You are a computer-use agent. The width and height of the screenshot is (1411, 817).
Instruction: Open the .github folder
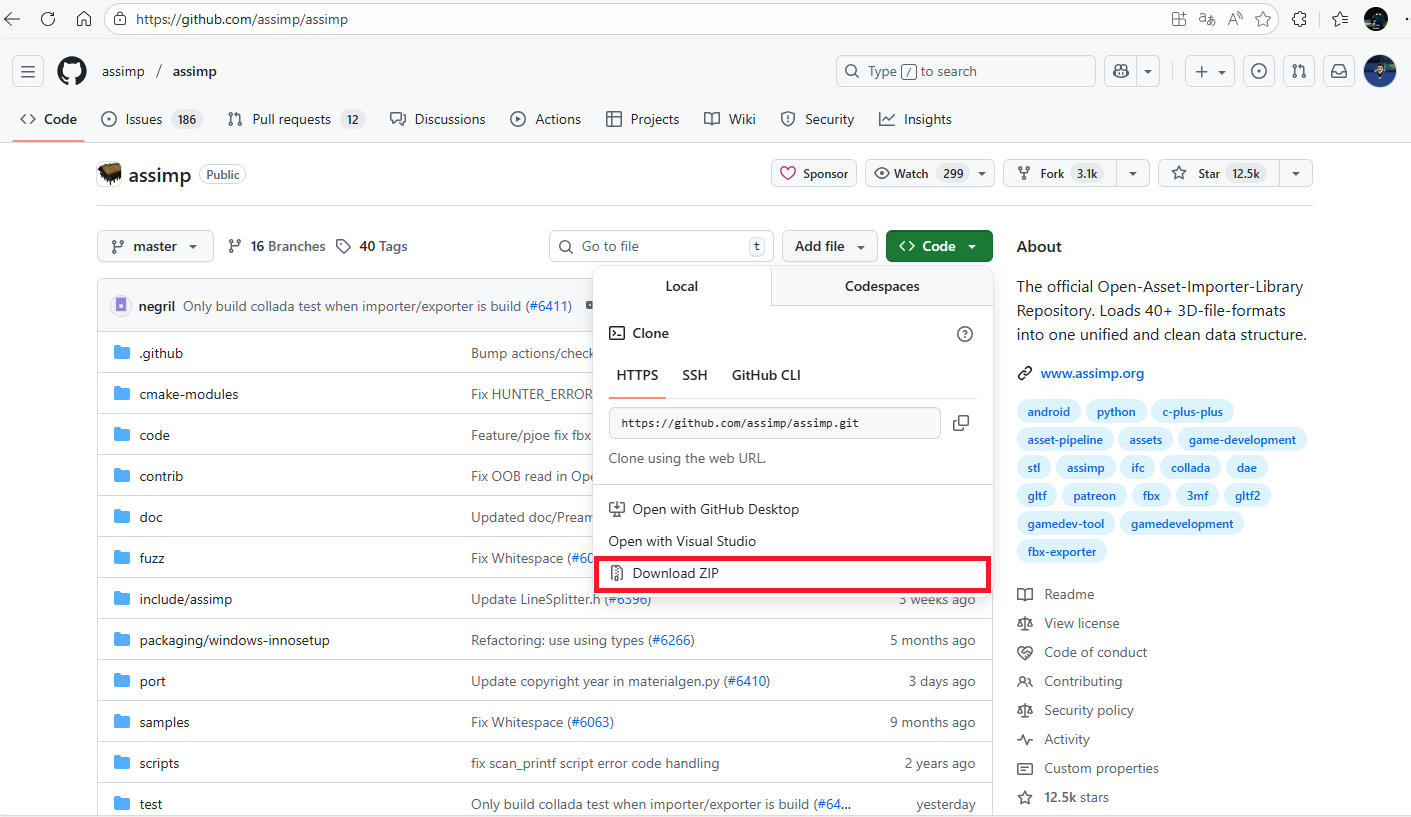pyautogui.click(x=161, y=353)
